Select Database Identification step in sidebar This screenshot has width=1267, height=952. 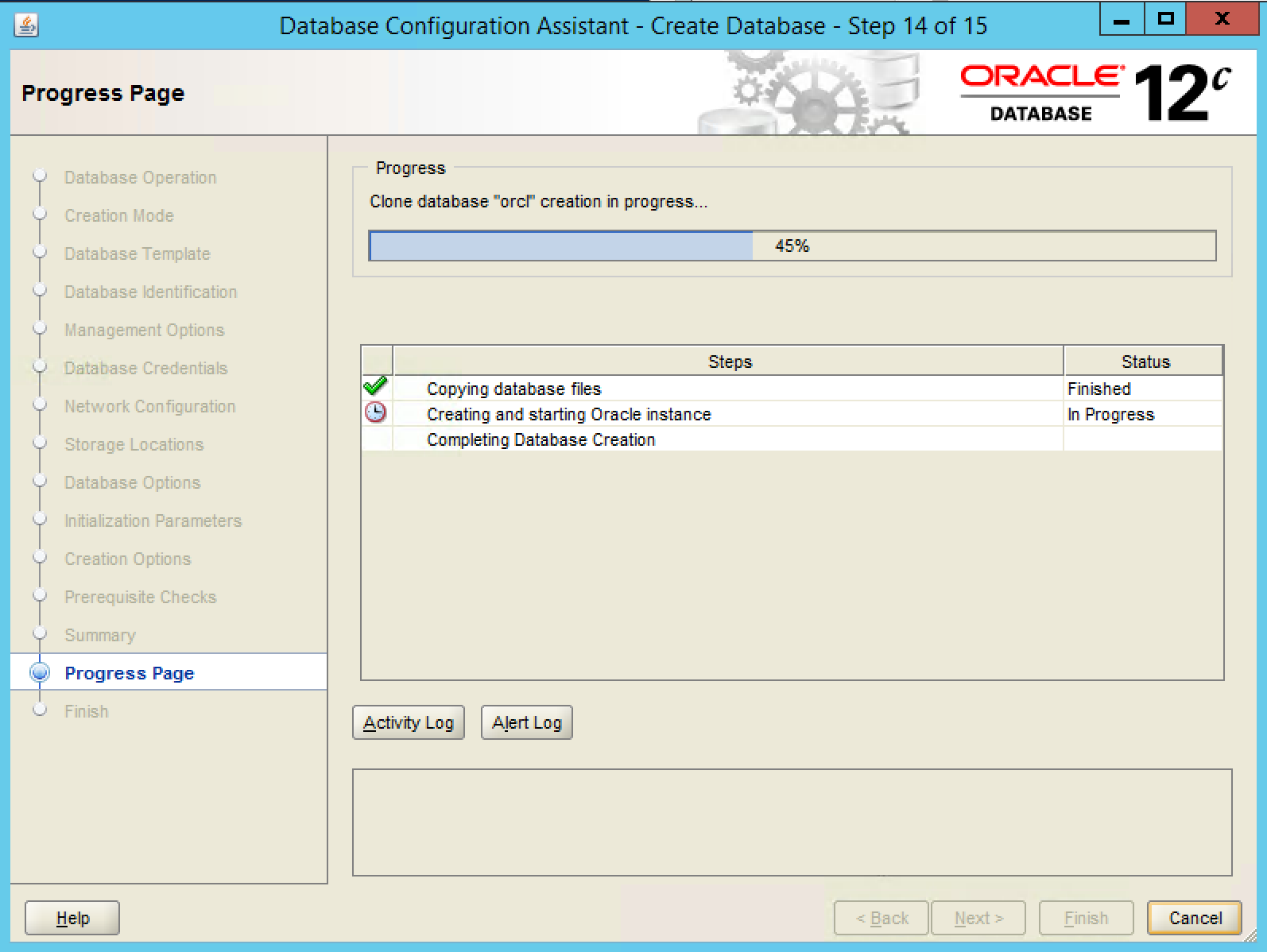pyautogui.click(x=151, y=292)
